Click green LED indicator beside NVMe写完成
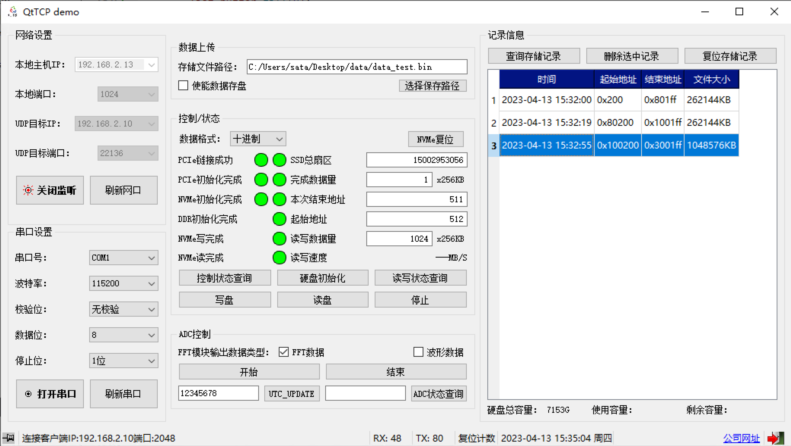The width and height of the screenshot is (791, 446). (x=278, y=239)
